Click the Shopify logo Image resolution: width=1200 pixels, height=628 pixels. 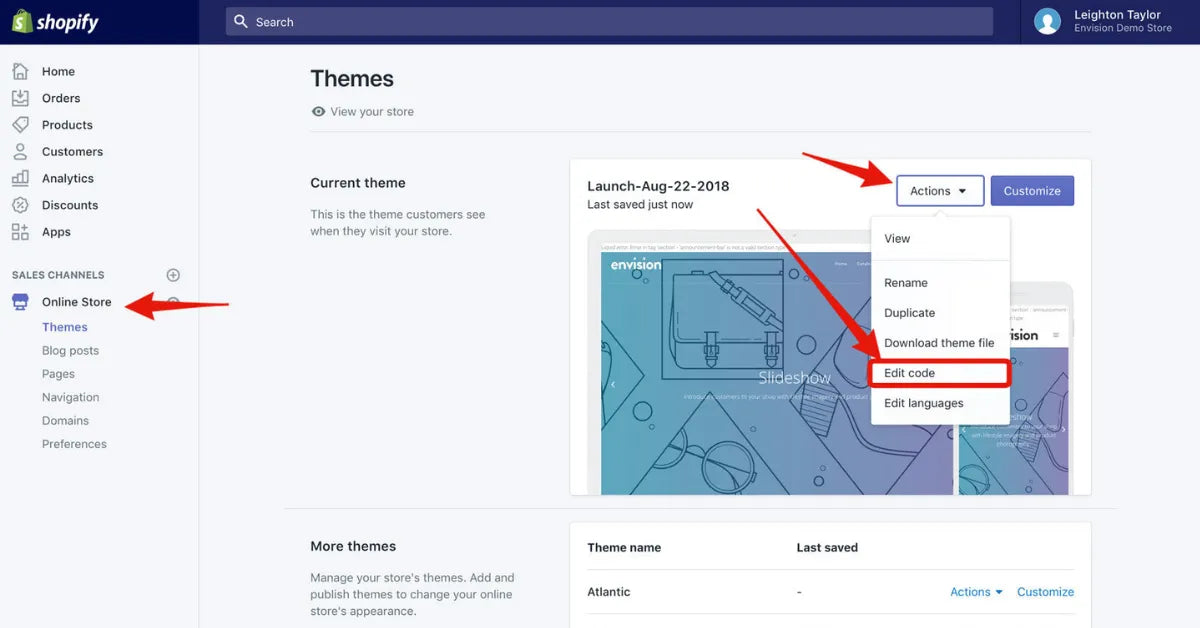[55, 21]
